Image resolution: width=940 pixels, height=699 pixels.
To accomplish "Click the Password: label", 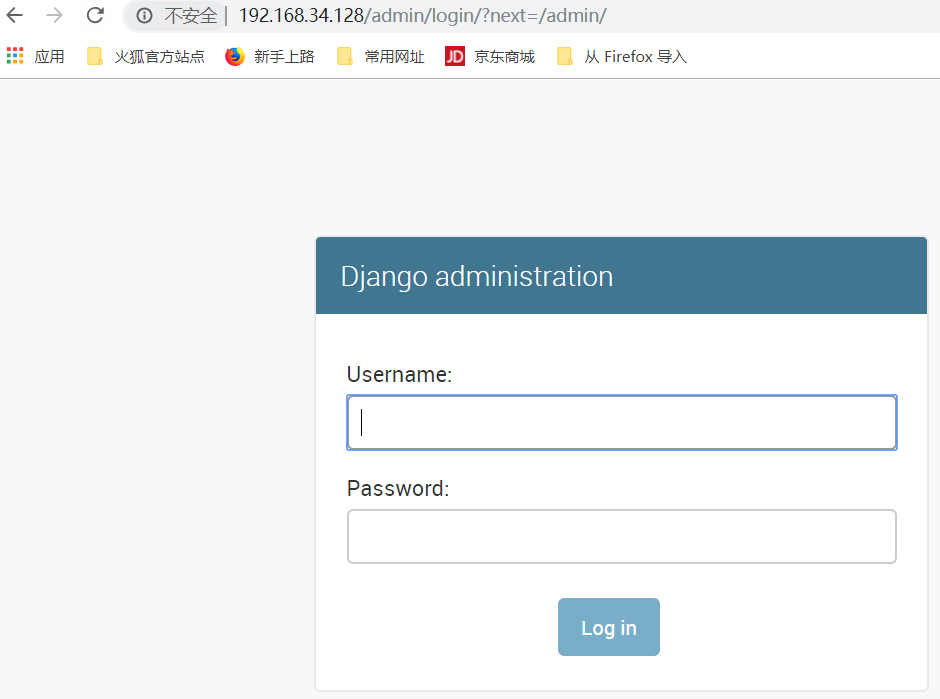I will tap(398, 489).
